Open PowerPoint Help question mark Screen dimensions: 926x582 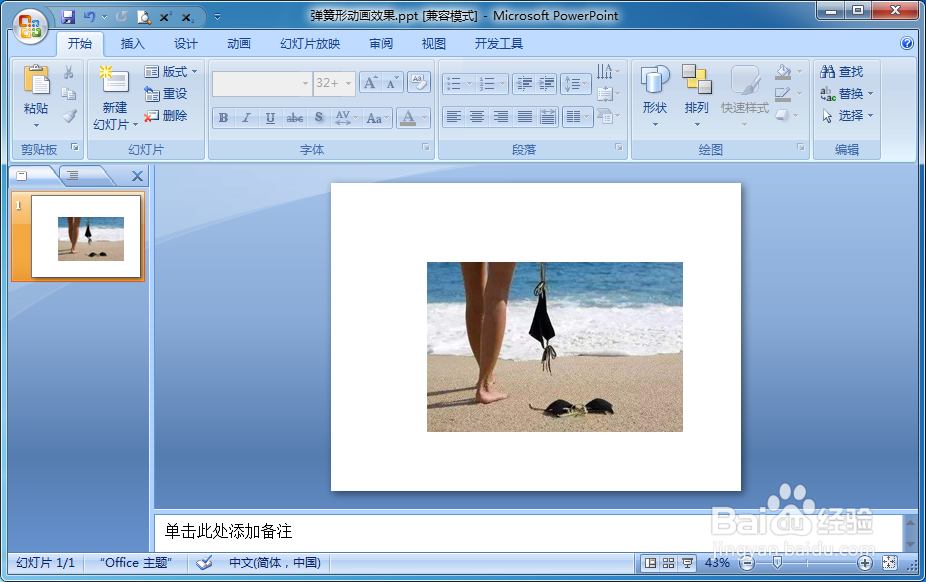coord(907,43)
